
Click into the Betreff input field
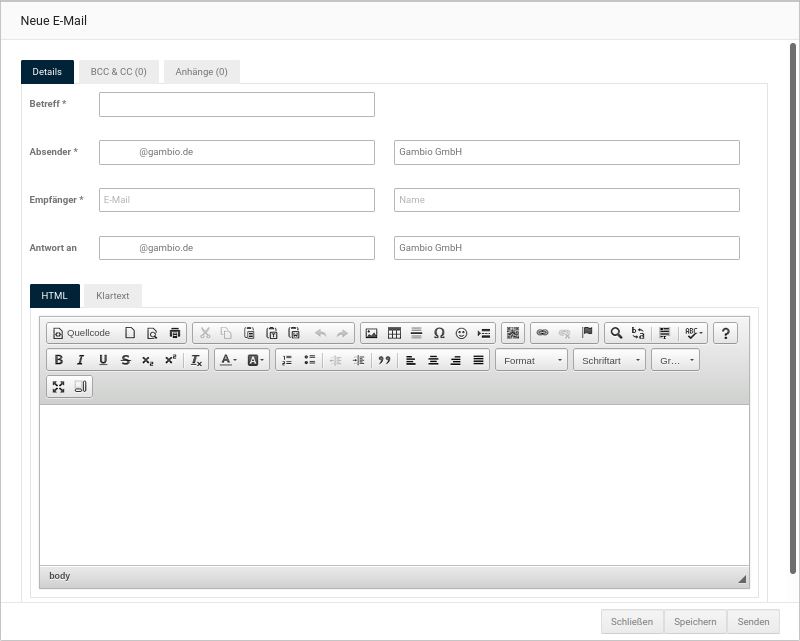click(x=236, y=104)
